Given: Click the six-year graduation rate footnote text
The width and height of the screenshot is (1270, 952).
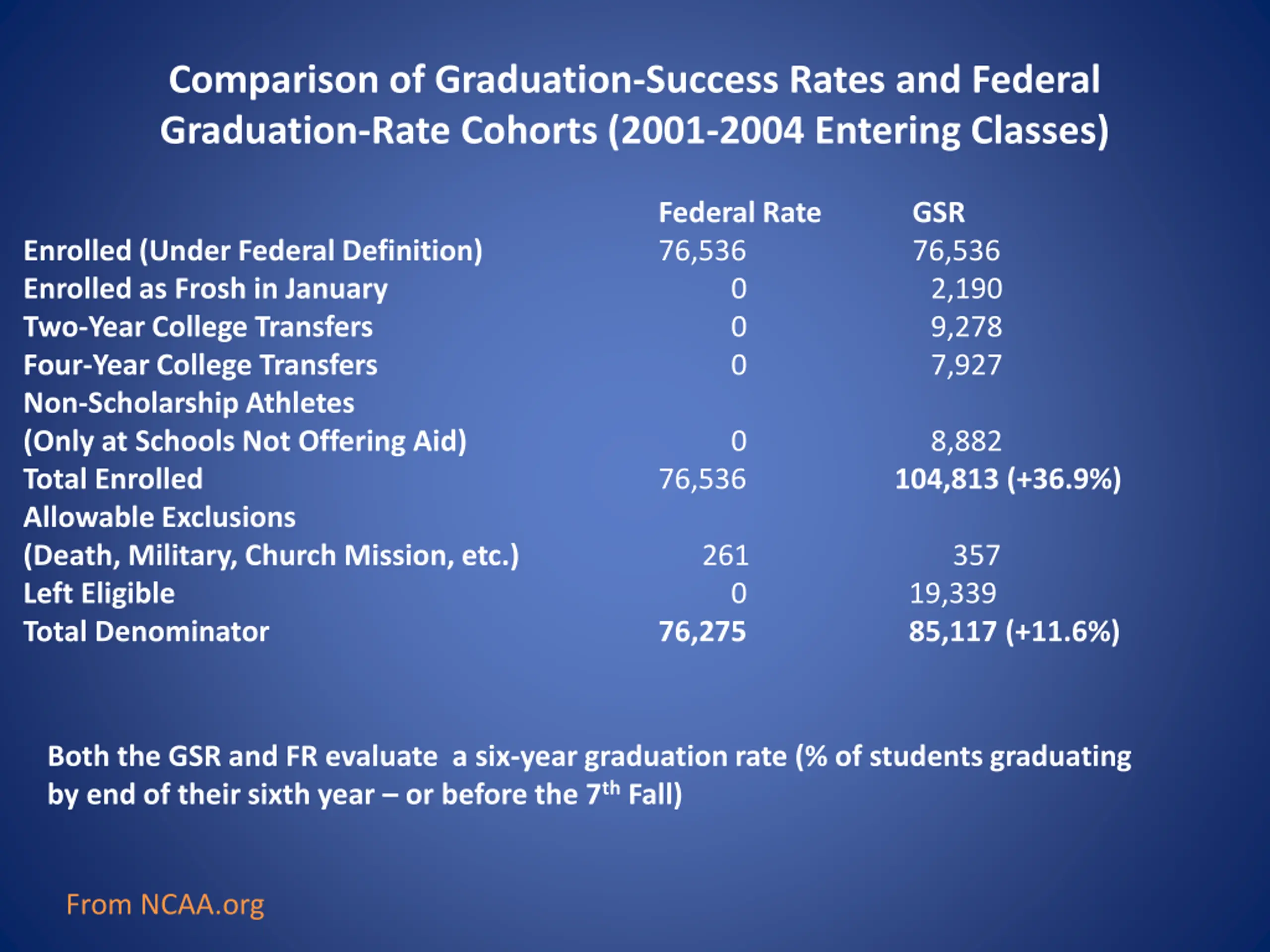Looking at the screenshot, I should tap(588, 774).
